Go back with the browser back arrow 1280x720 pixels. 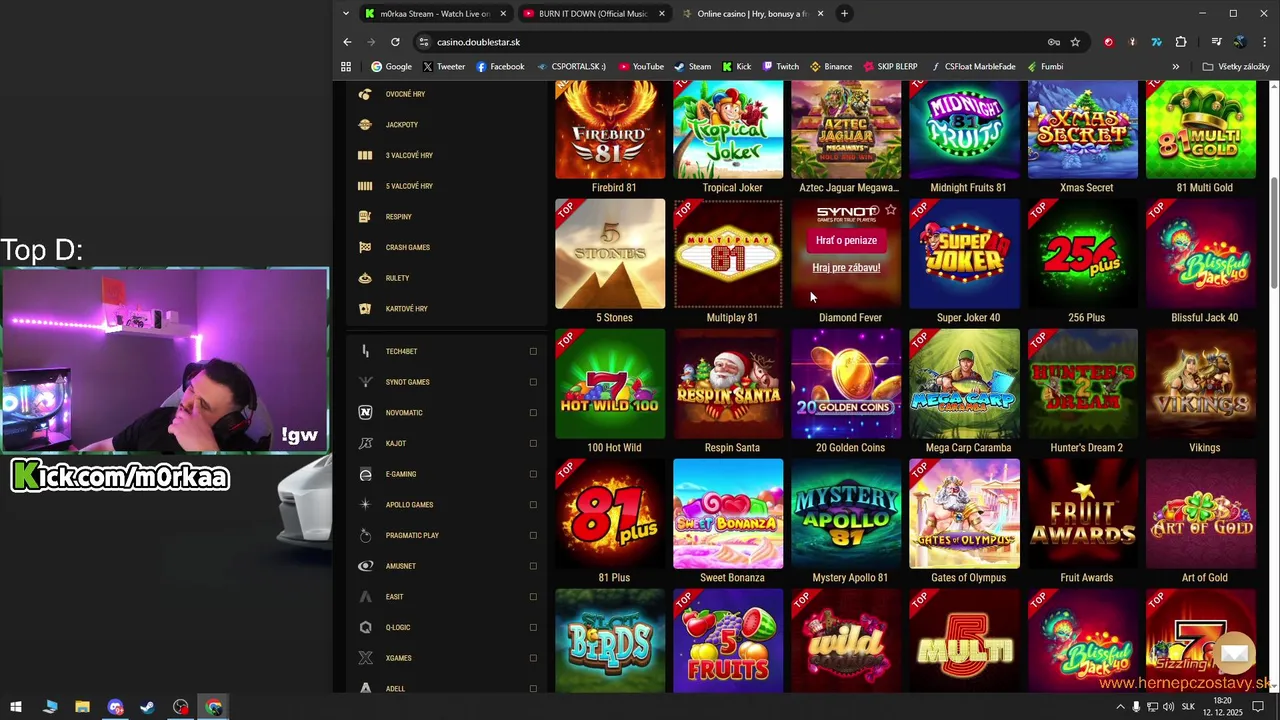pyautogui.click(x=347, y=42)
